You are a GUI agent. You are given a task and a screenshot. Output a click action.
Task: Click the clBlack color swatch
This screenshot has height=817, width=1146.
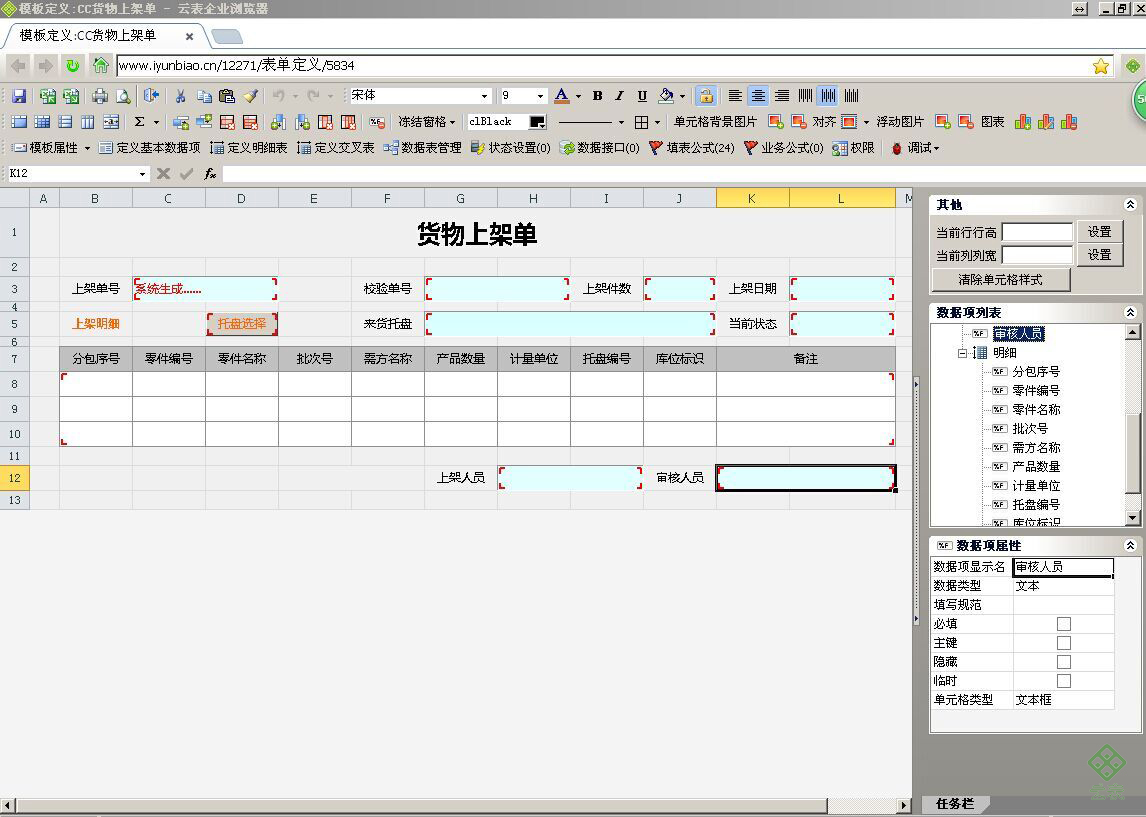click(537, 122)
